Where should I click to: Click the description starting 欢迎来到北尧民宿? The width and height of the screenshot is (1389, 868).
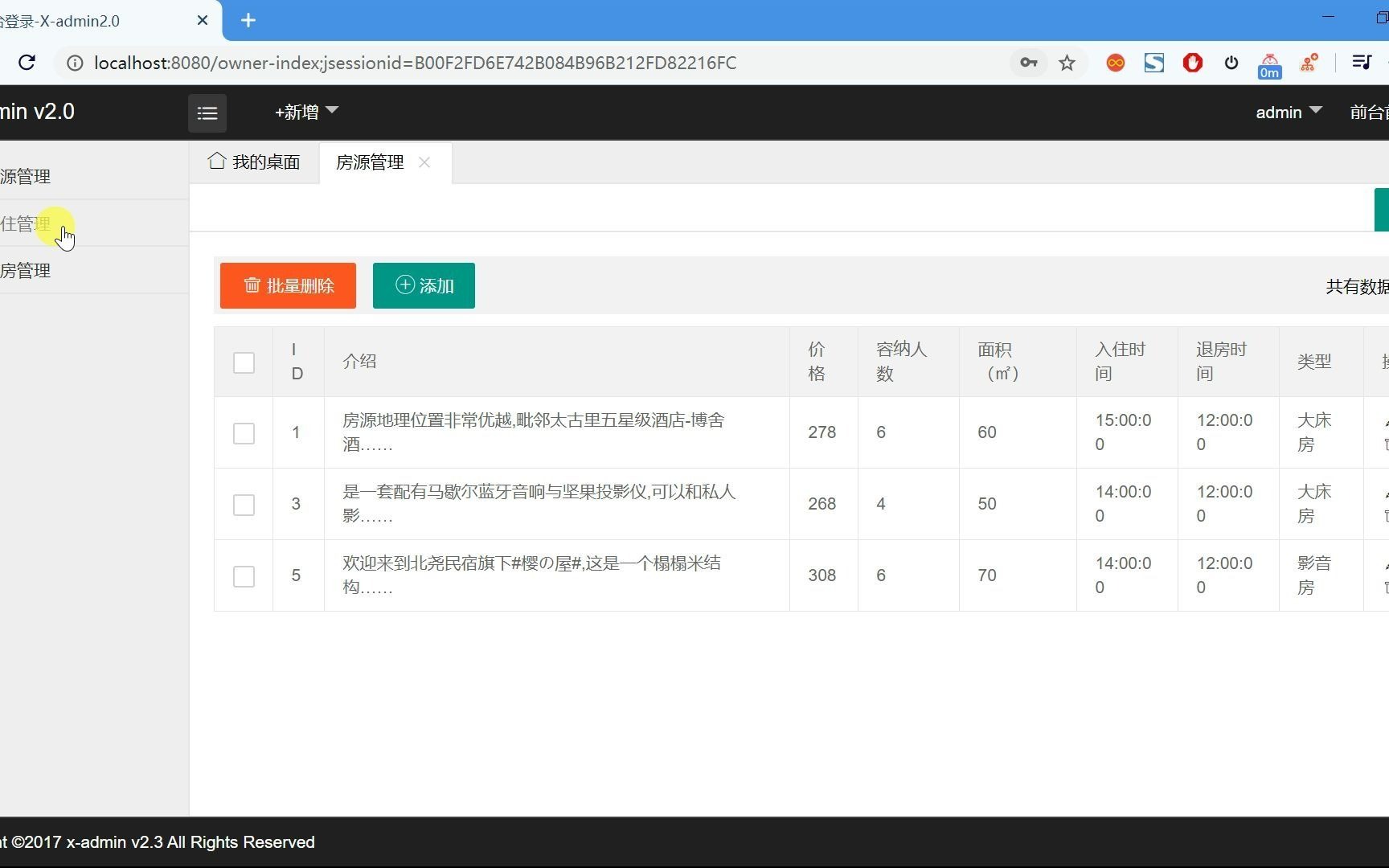pos(531,575)
